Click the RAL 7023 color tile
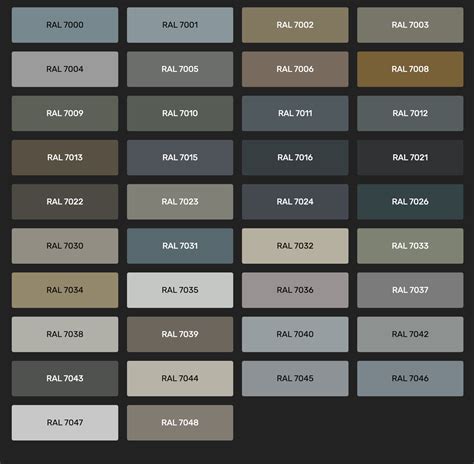Image resolution: width=474 pixels, height=464 pixels. (x=180, y=202)
